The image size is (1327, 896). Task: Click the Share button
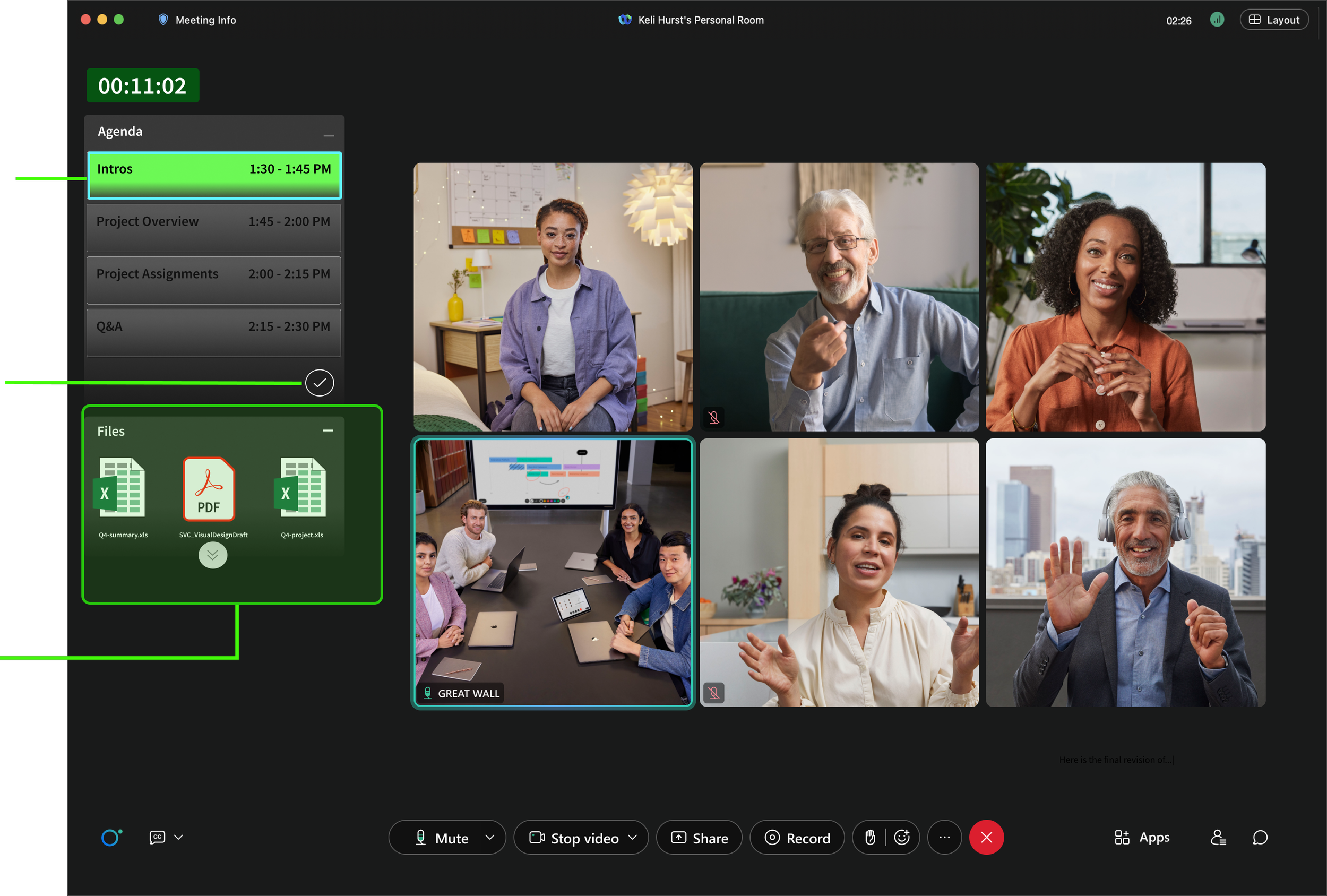(x=699, y=838)
